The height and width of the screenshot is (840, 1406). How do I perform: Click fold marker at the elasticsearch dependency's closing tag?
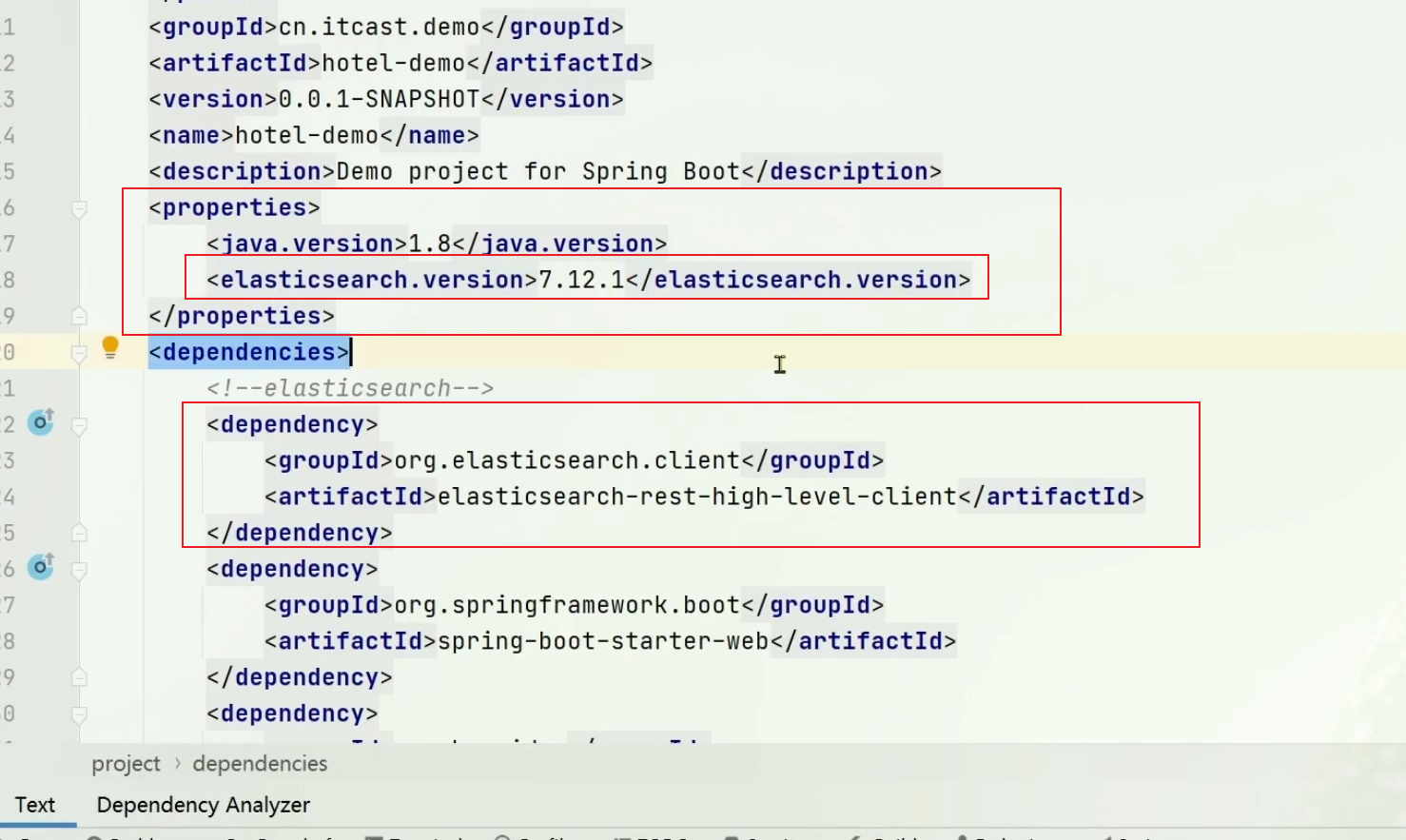pyautogui.click(x=80, y=533)
